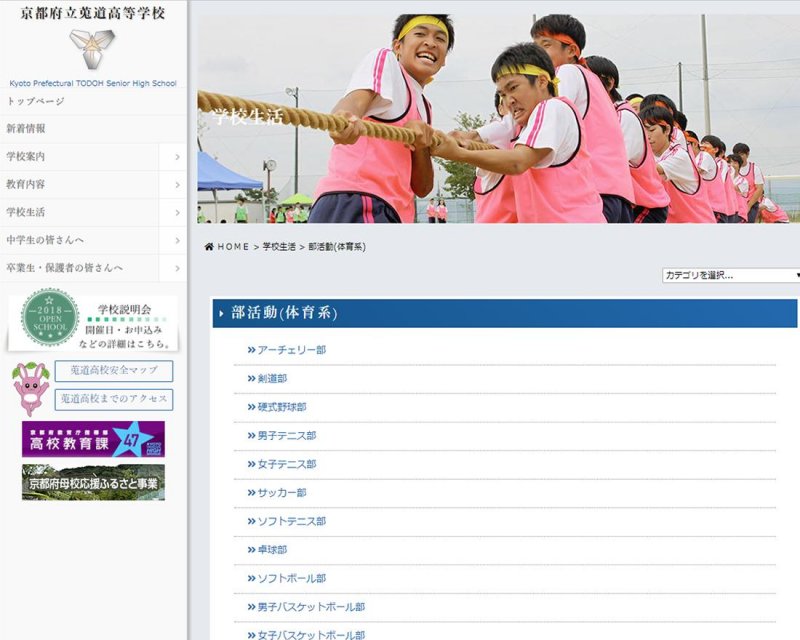This screenshot has height=640, width=800.
Task: Click the 菟道高校までのアクセス button
Action: coord(113,400)
